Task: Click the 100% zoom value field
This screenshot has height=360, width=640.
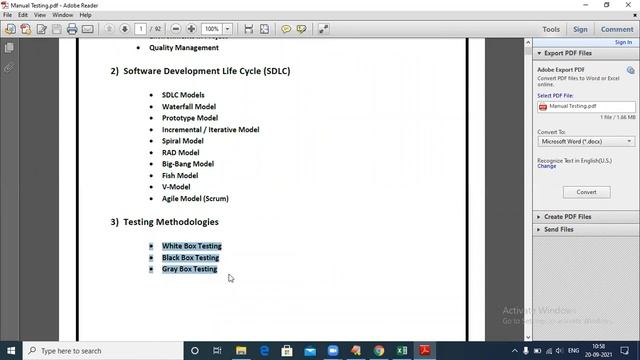Action: [x=212, y=29]
